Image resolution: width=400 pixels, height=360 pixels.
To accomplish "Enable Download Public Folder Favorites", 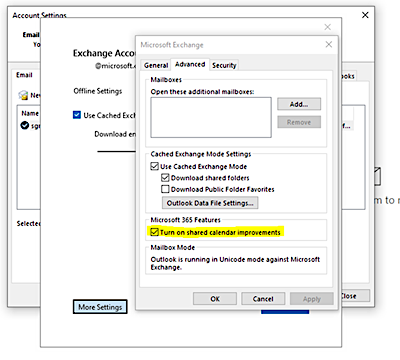I will click(165, 189).
